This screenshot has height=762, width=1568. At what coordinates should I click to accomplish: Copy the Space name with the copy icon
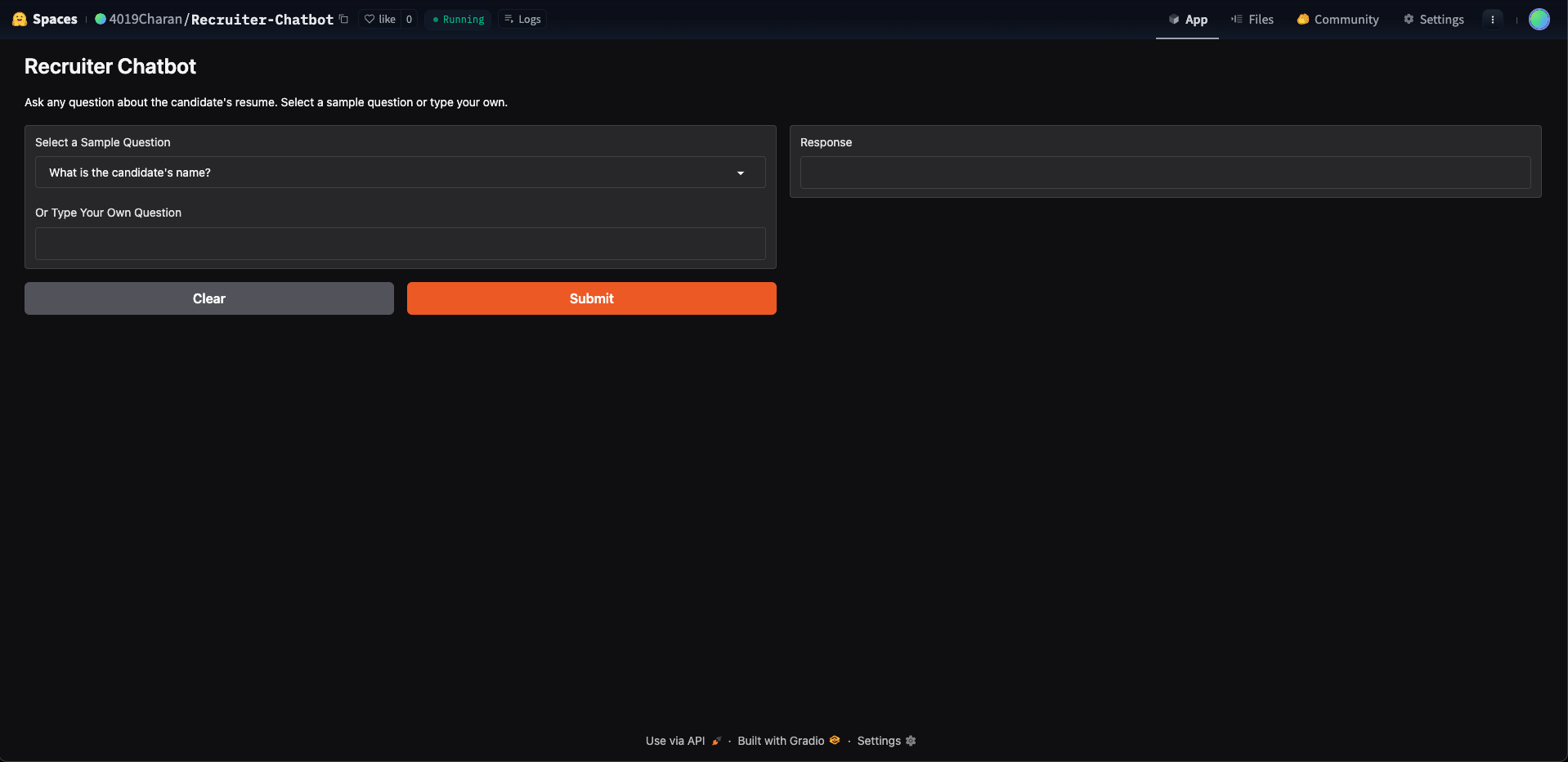(343, 19)
